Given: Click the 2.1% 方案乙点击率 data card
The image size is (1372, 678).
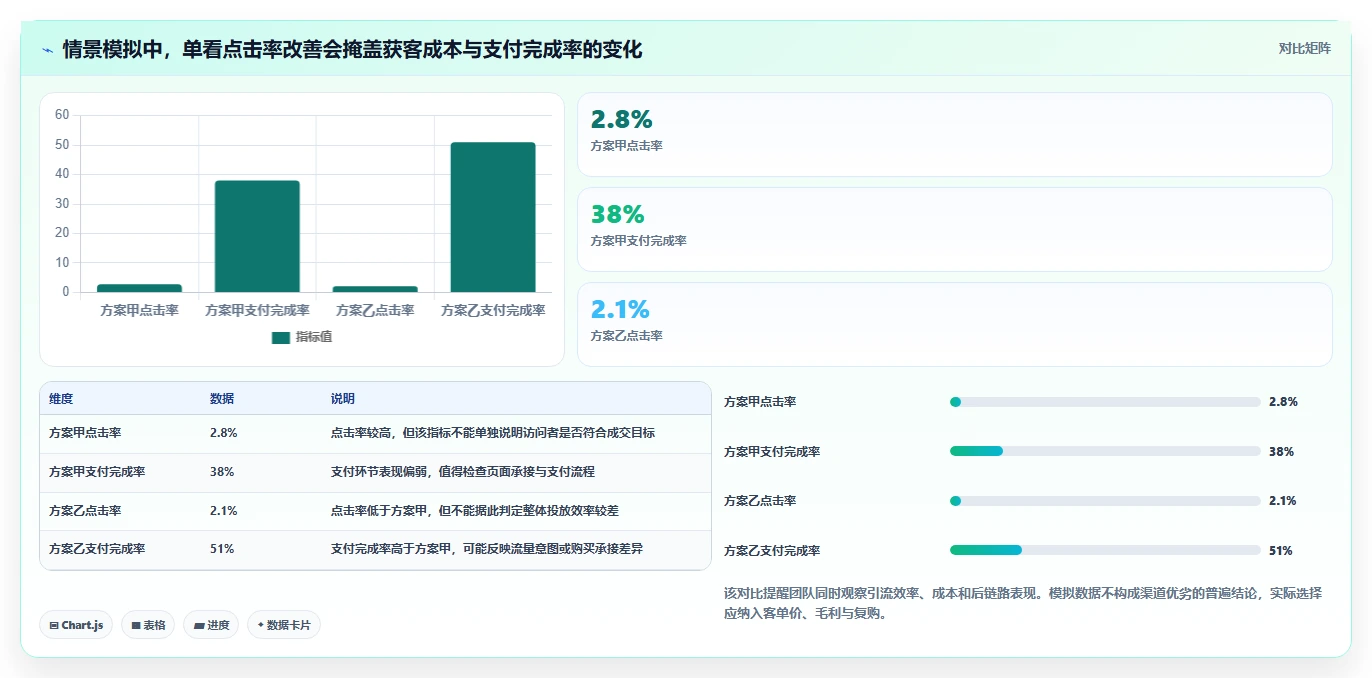Looking at the screenshot, I should tap(955, 325).
